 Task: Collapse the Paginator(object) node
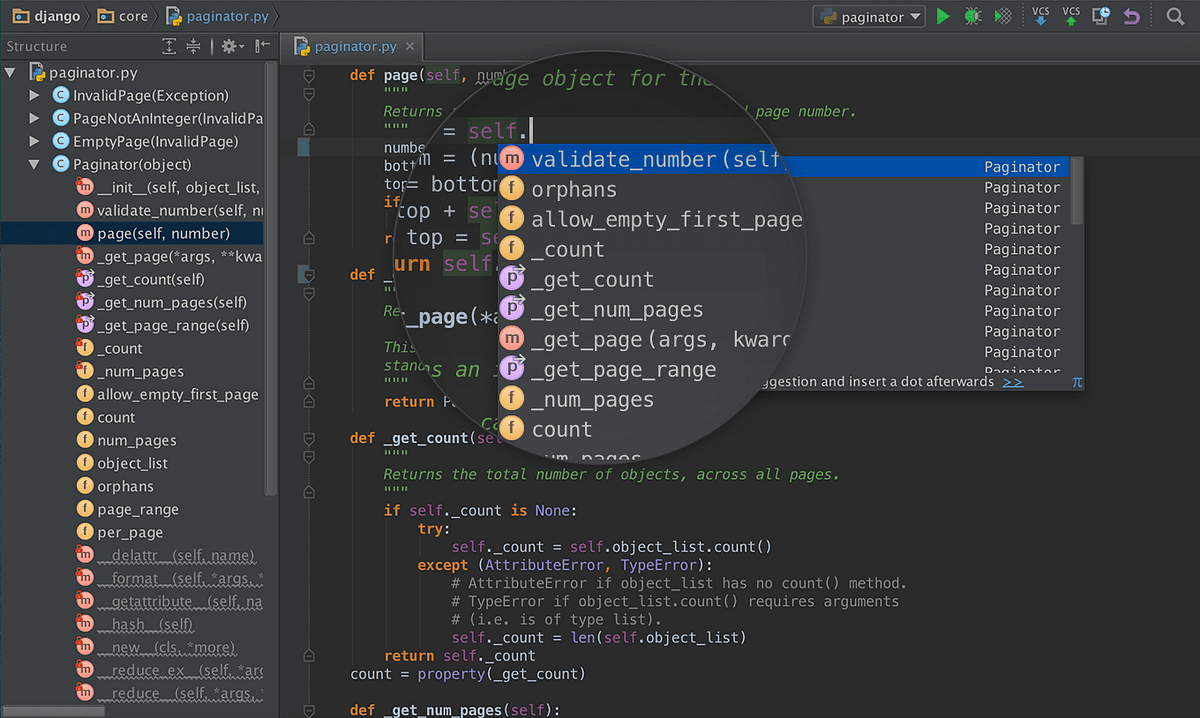coord(34,164)
